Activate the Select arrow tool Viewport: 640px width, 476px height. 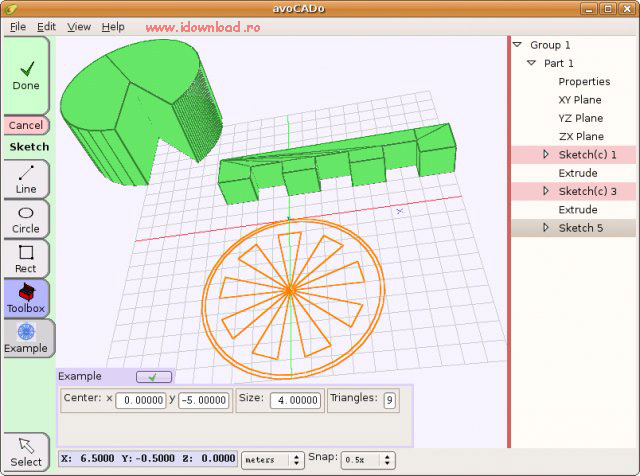26,452
